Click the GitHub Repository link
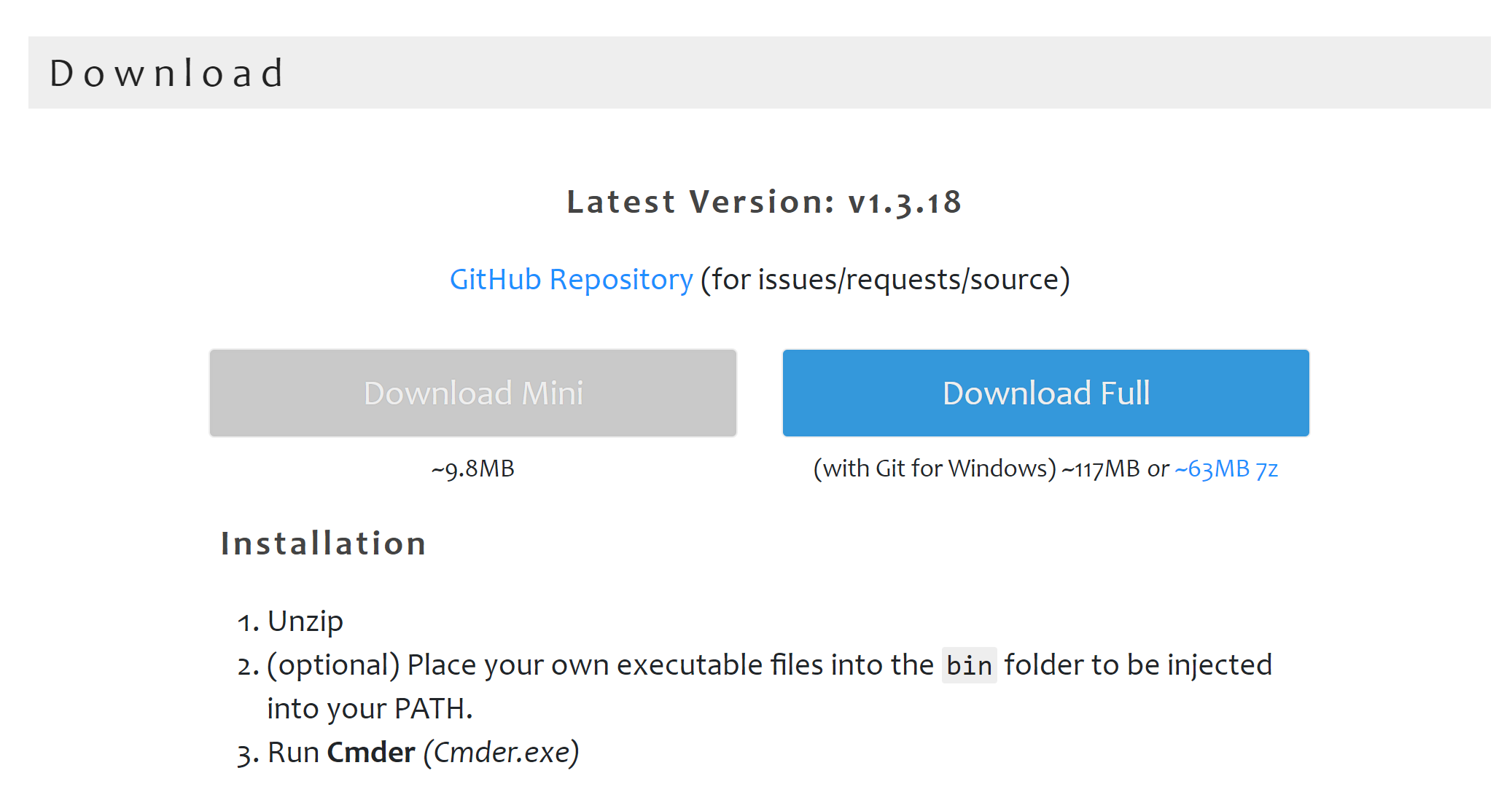Viewport: 1512px width, 792px height. (572, 279)
